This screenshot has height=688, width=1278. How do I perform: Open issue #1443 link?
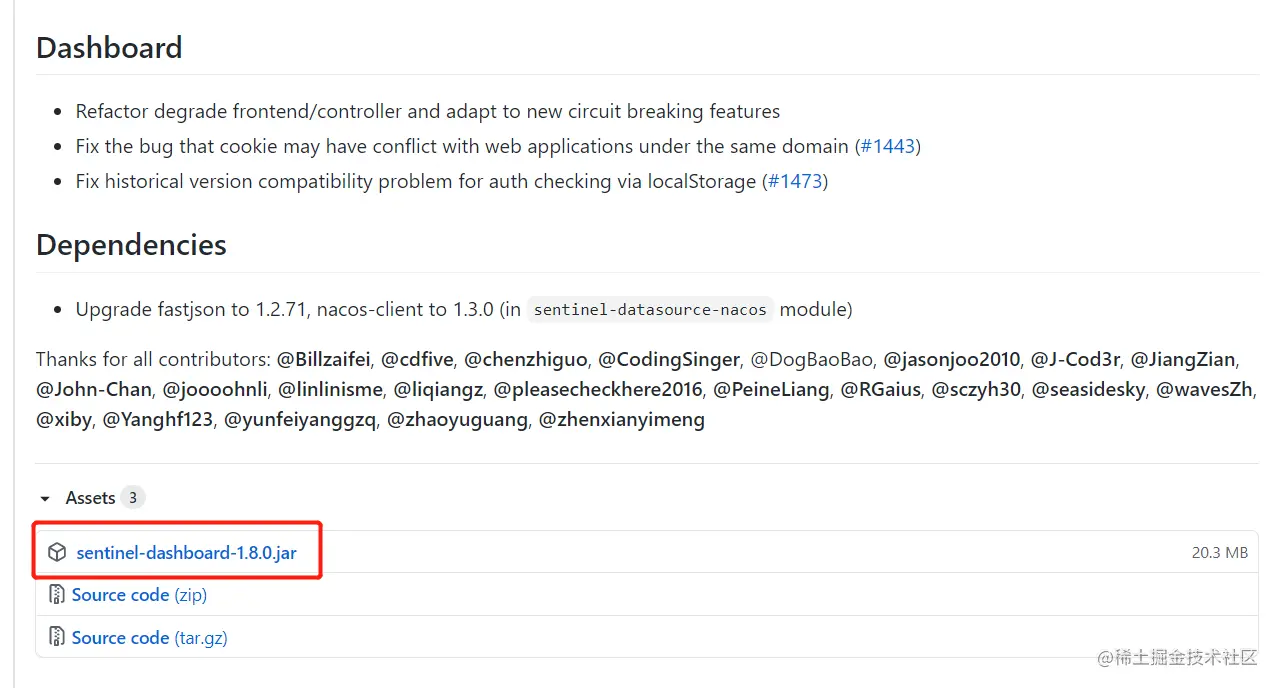pos(888,146)
